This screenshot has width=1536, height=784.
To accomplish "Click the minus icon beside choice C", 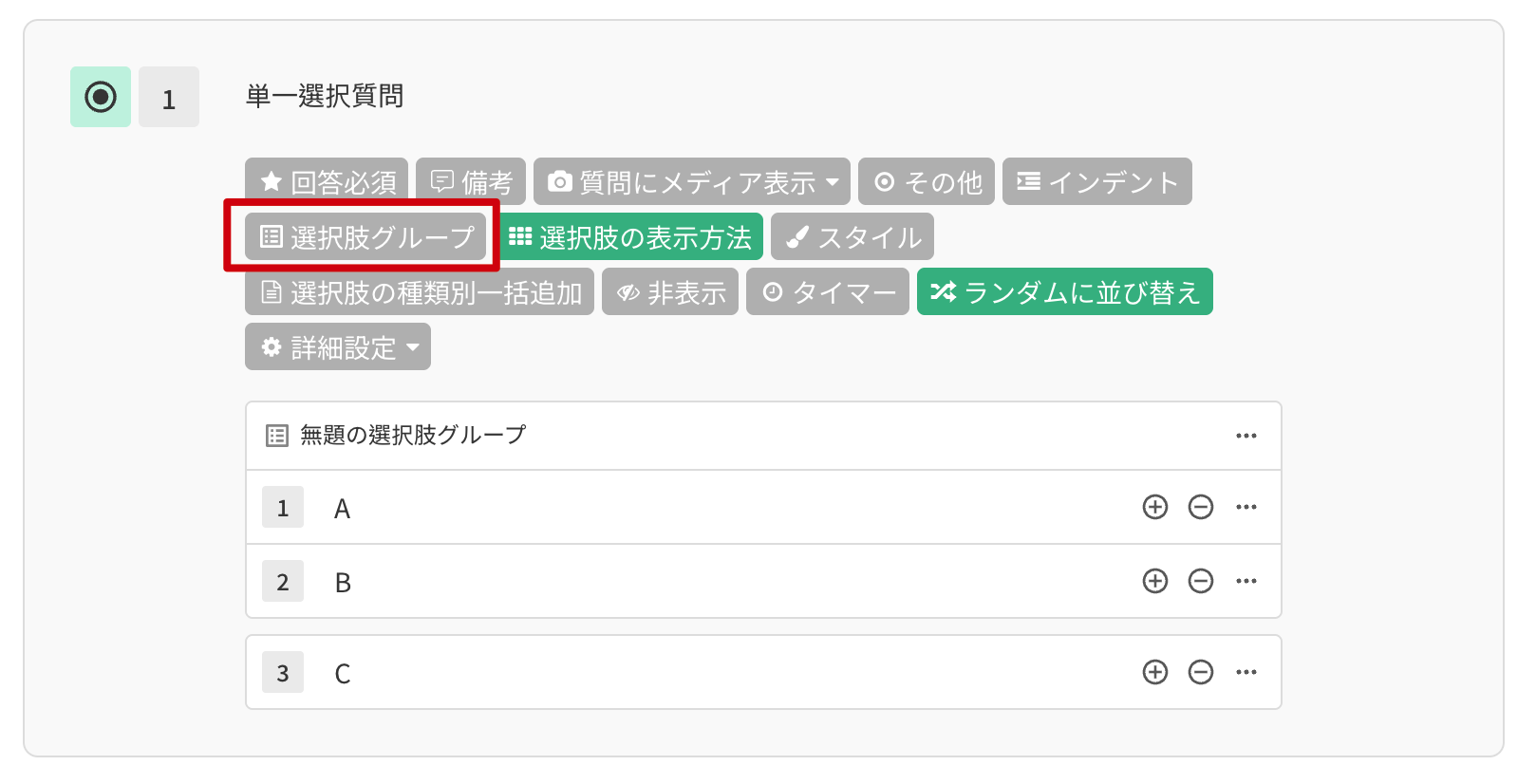I will pos(1202,672).
